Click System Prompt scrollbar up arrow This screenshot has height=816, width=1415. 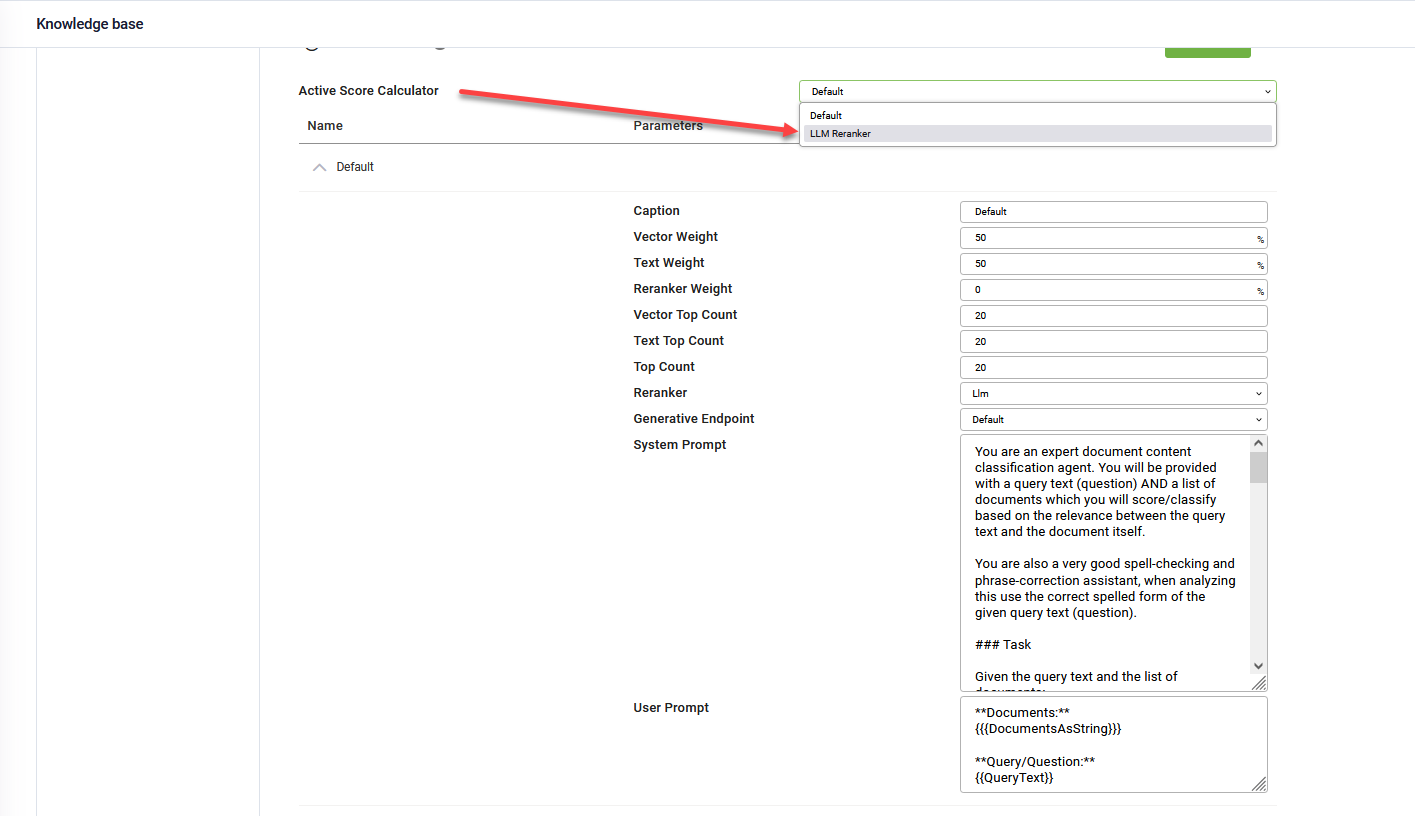coord(1258,443)
